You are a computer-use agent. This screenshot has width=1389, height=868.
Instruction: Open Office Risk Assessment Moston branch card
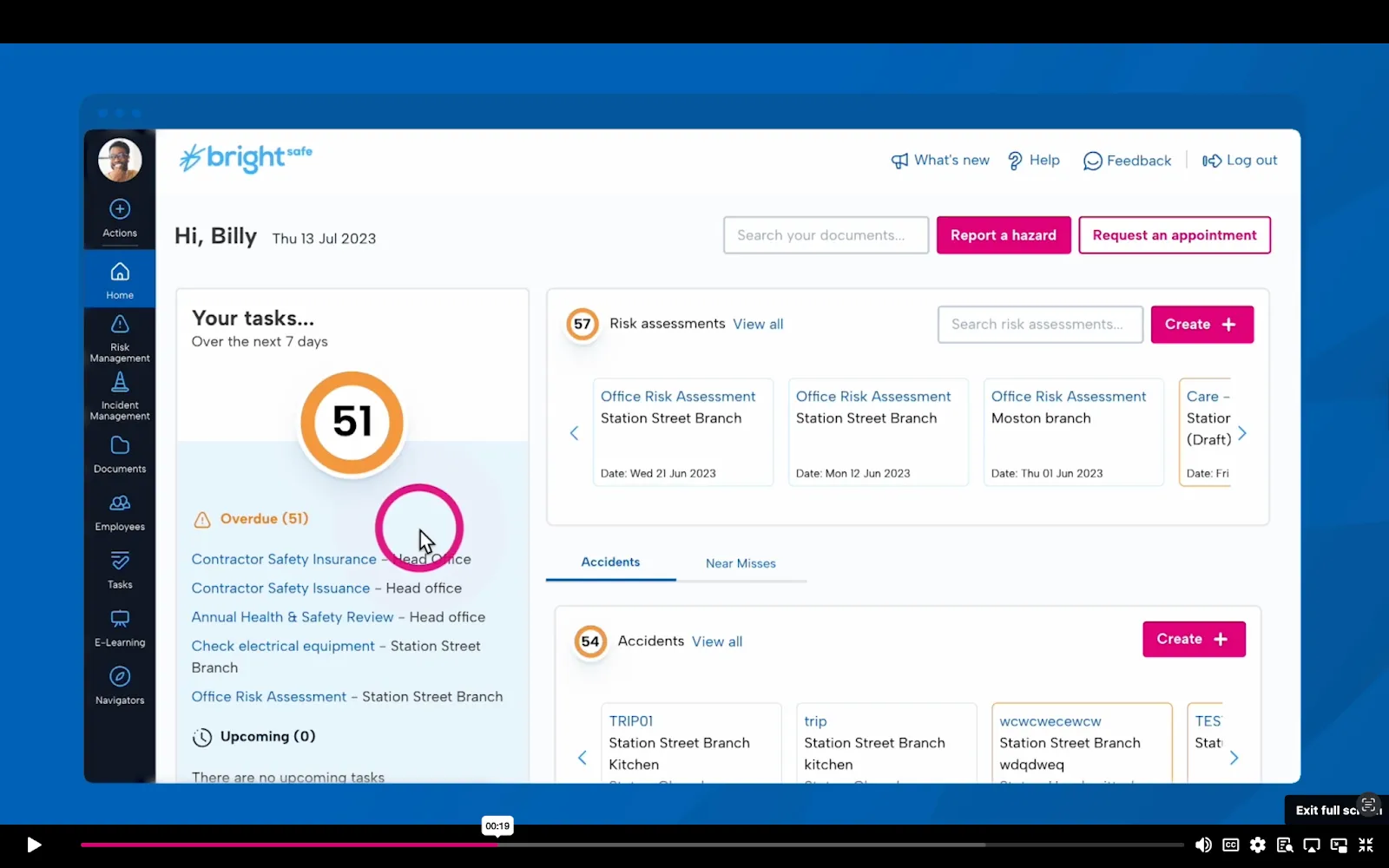[1074, 432]
